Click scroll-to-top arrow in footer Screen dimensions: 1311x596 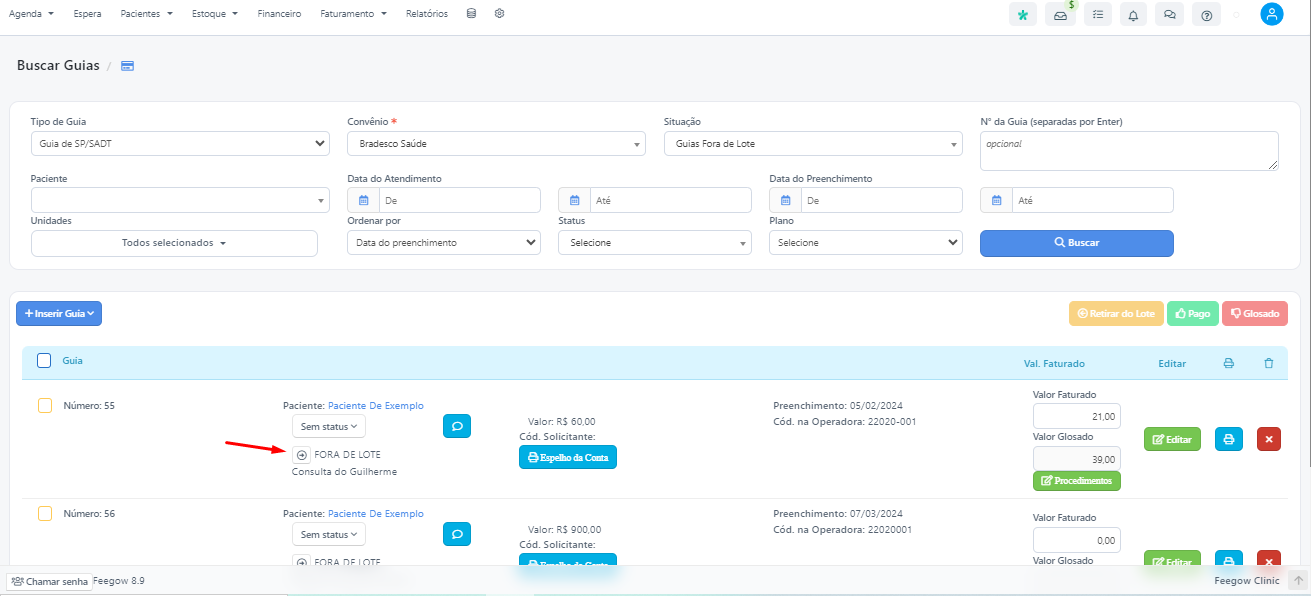(x=1298, y=580)
